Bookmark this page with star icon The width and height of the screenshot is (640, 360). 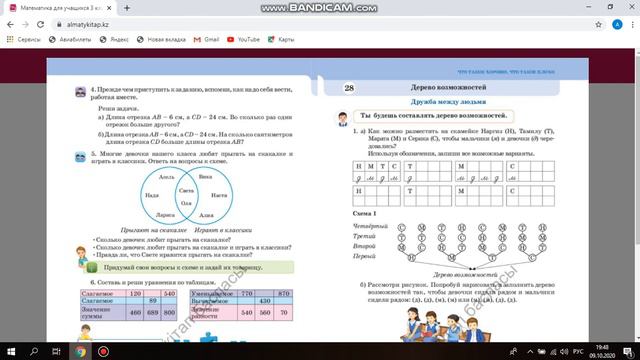pos(598,24)
